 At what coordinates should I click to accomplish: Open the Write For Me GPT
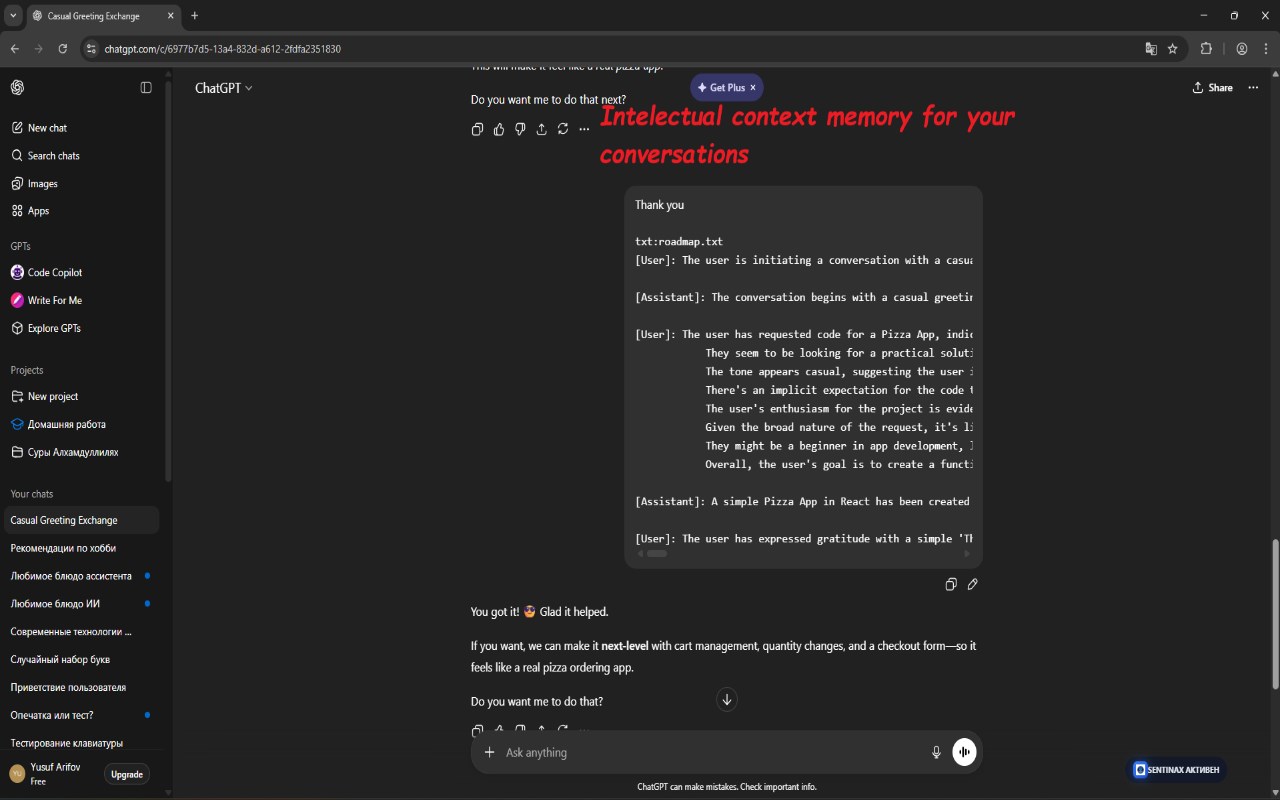point(82,300)
